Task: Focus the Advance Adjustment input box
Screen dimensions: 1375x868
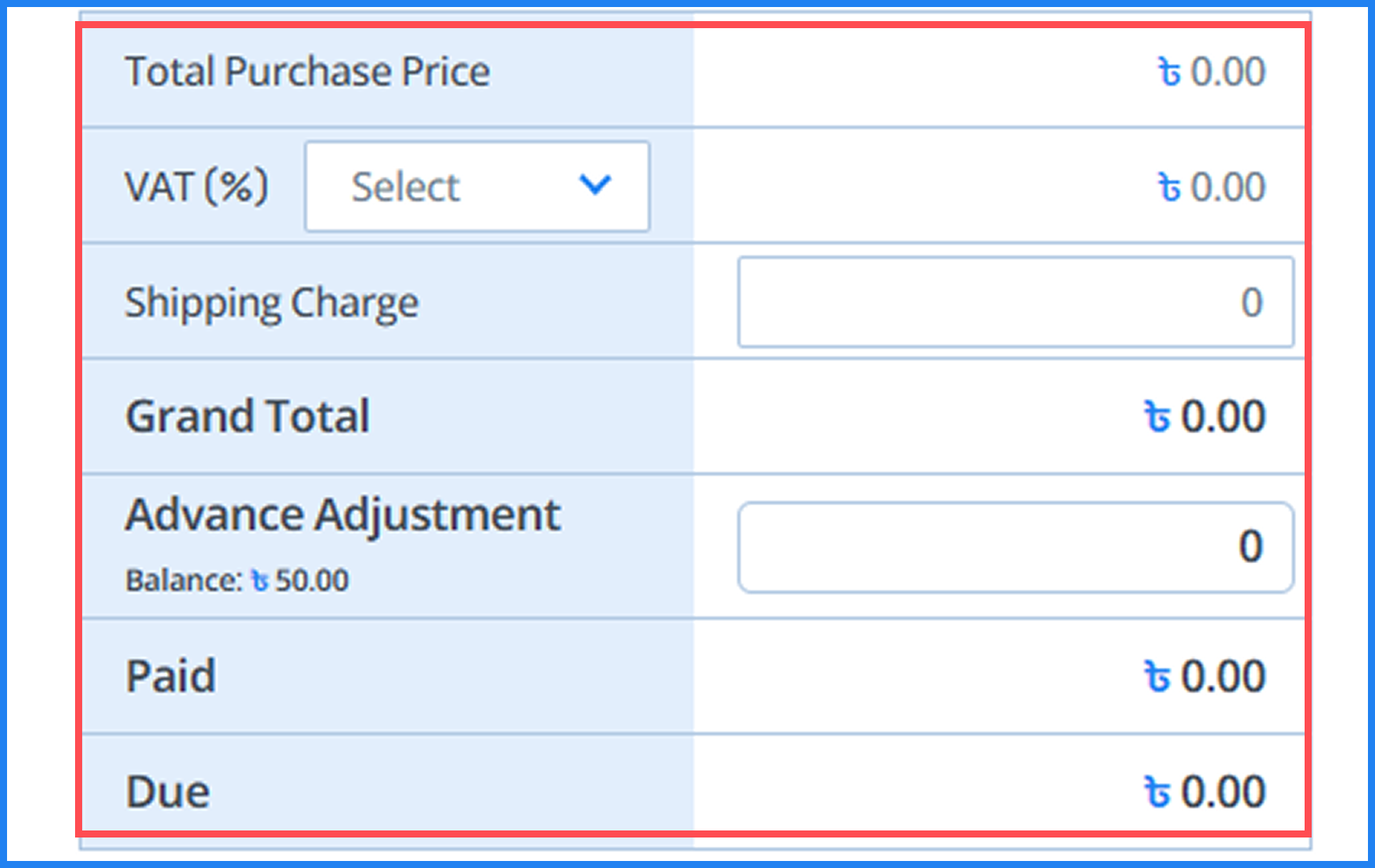Action: pos(1015,547)
